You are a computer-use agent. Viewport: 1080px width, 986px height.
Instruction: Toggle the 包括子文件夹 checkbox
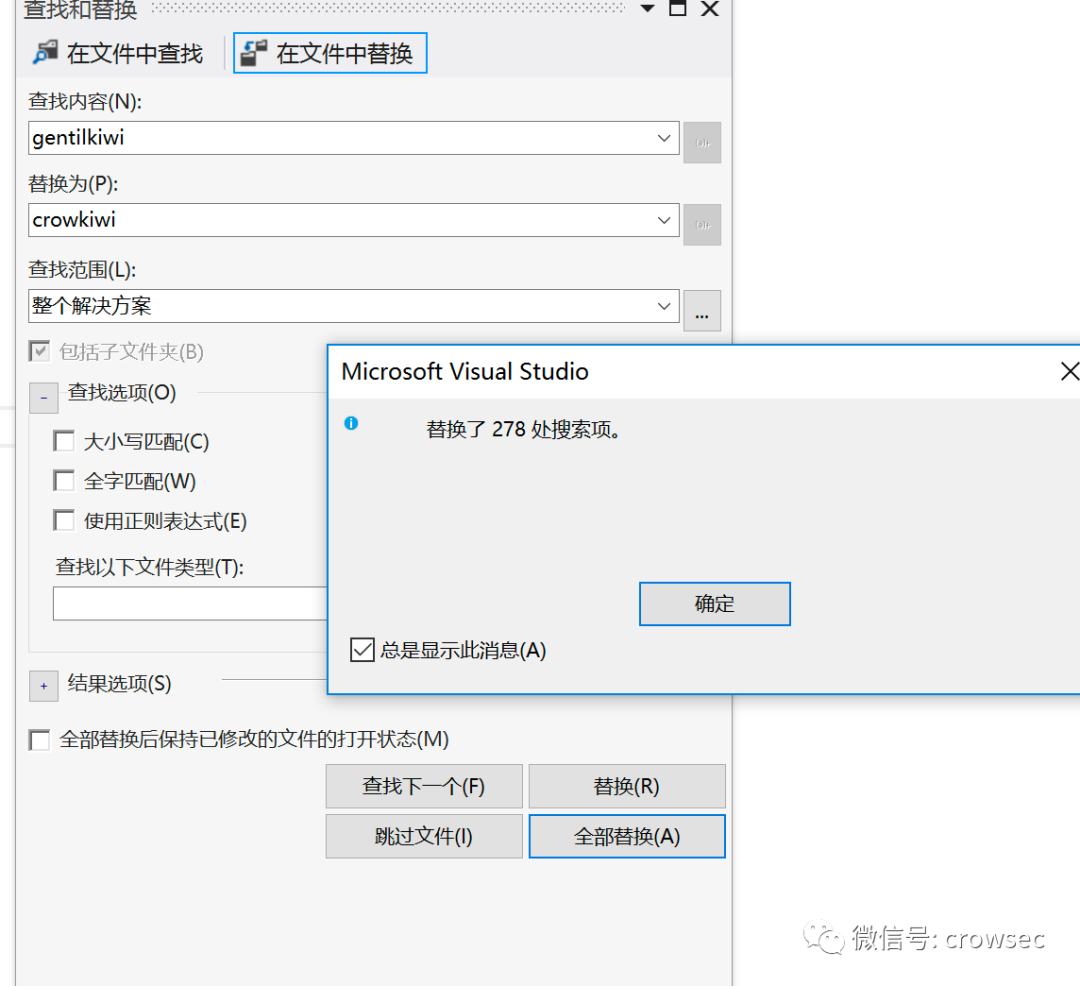point(39,351)
